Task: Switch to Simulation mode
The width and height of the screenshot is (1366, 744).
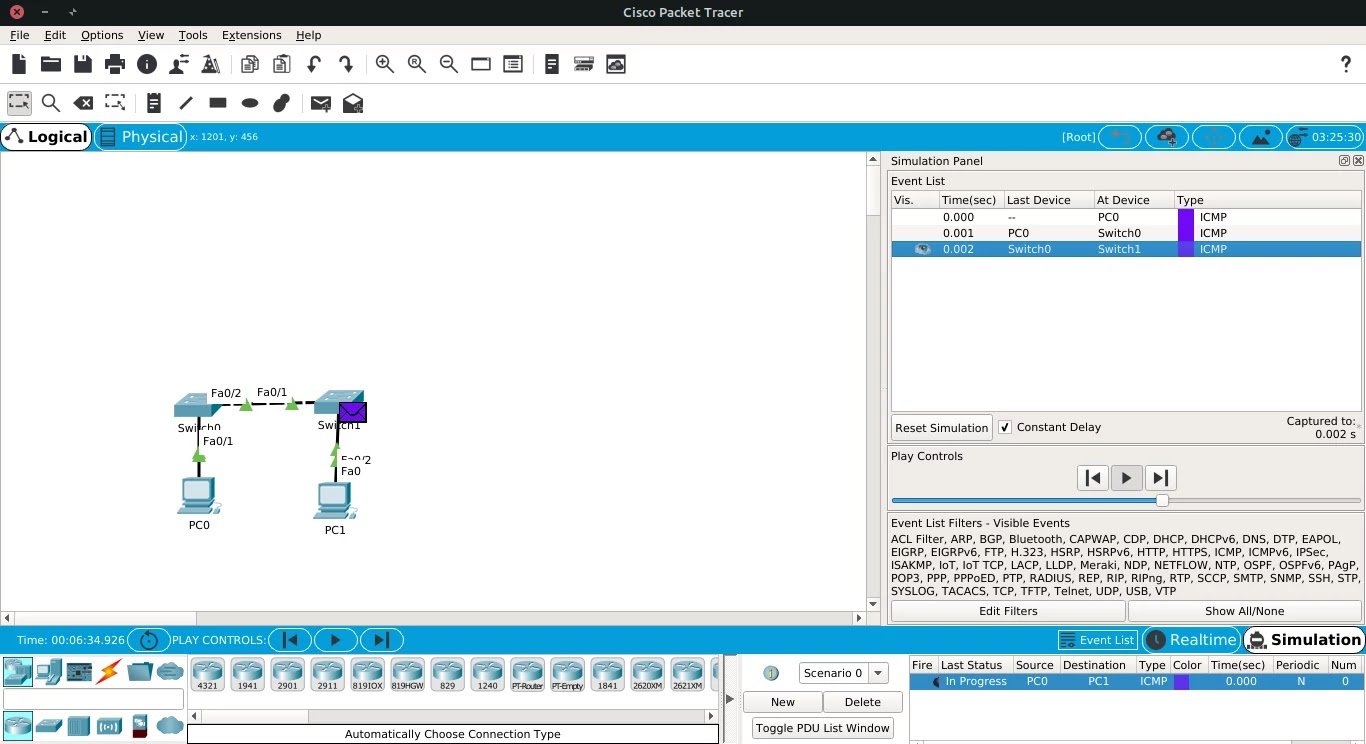Action: coord(1304,640)
